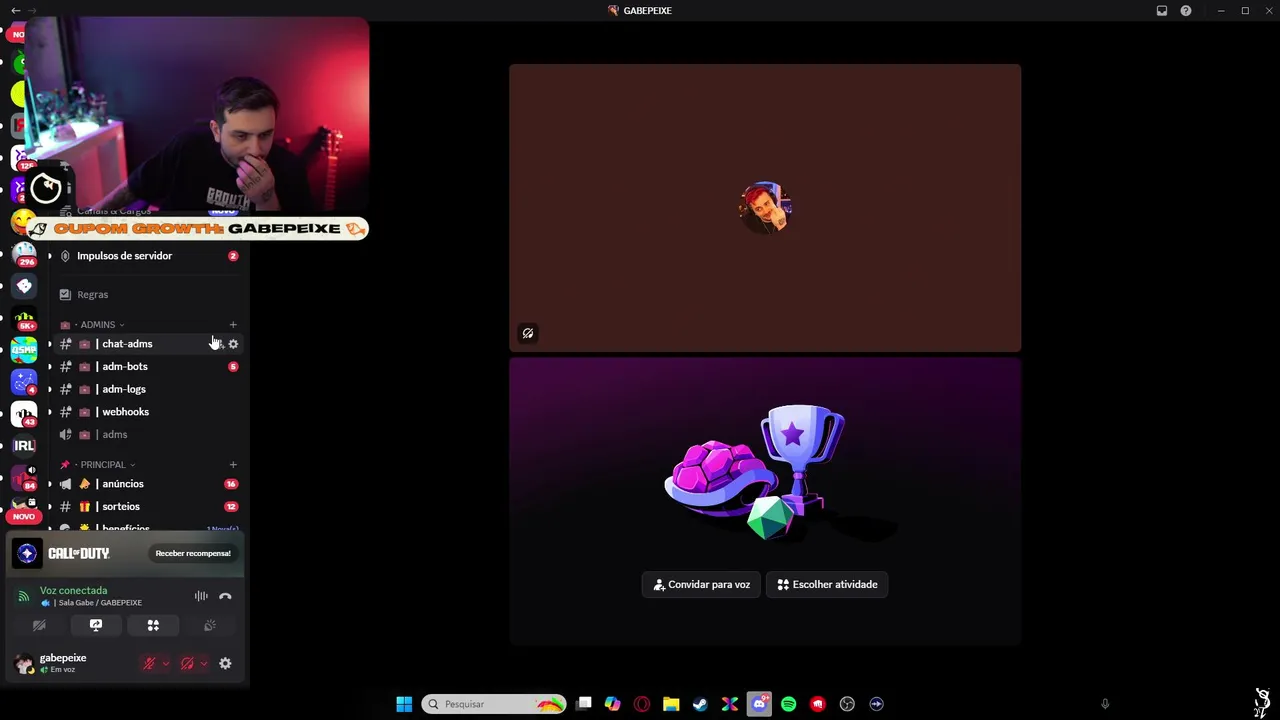Open the server with the 84 badge
This screenshot has width=1280, height=720.
pos(24,478)
